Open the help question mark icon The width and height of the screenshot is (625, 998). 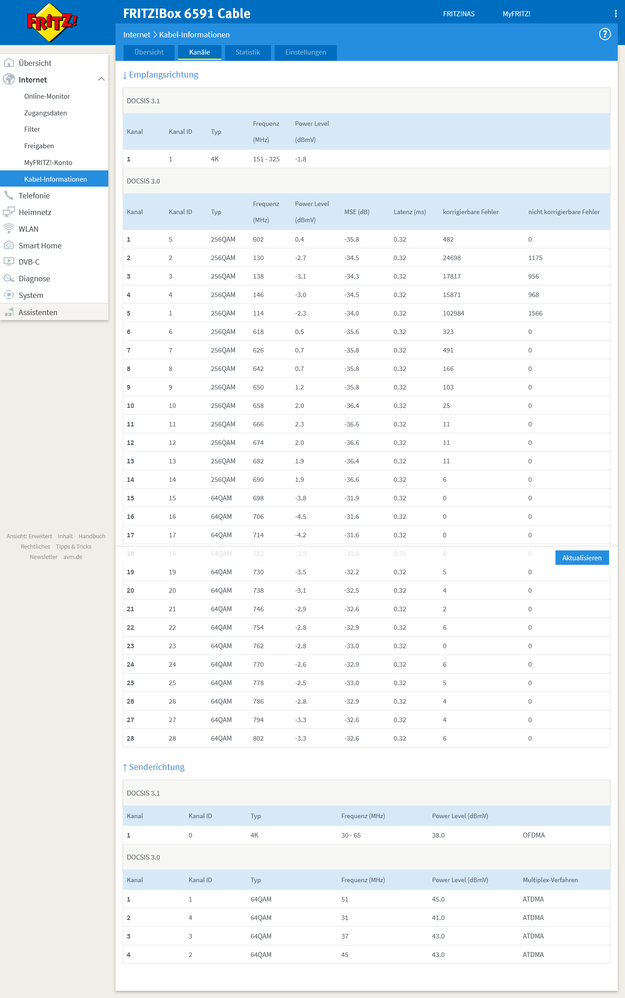point(605,34)
